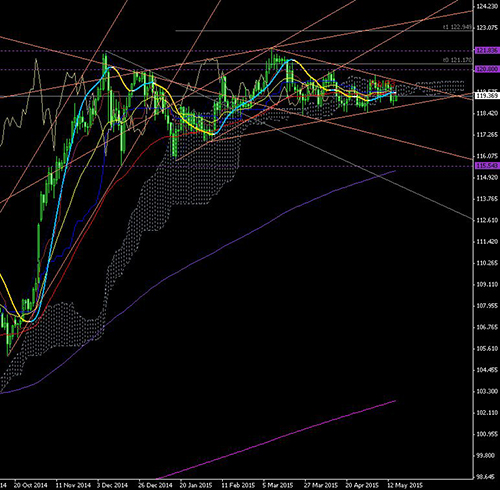The image size is (500, 490).
Task: Click the 20 Apr 2015 date label
Action: click(361, 485)
